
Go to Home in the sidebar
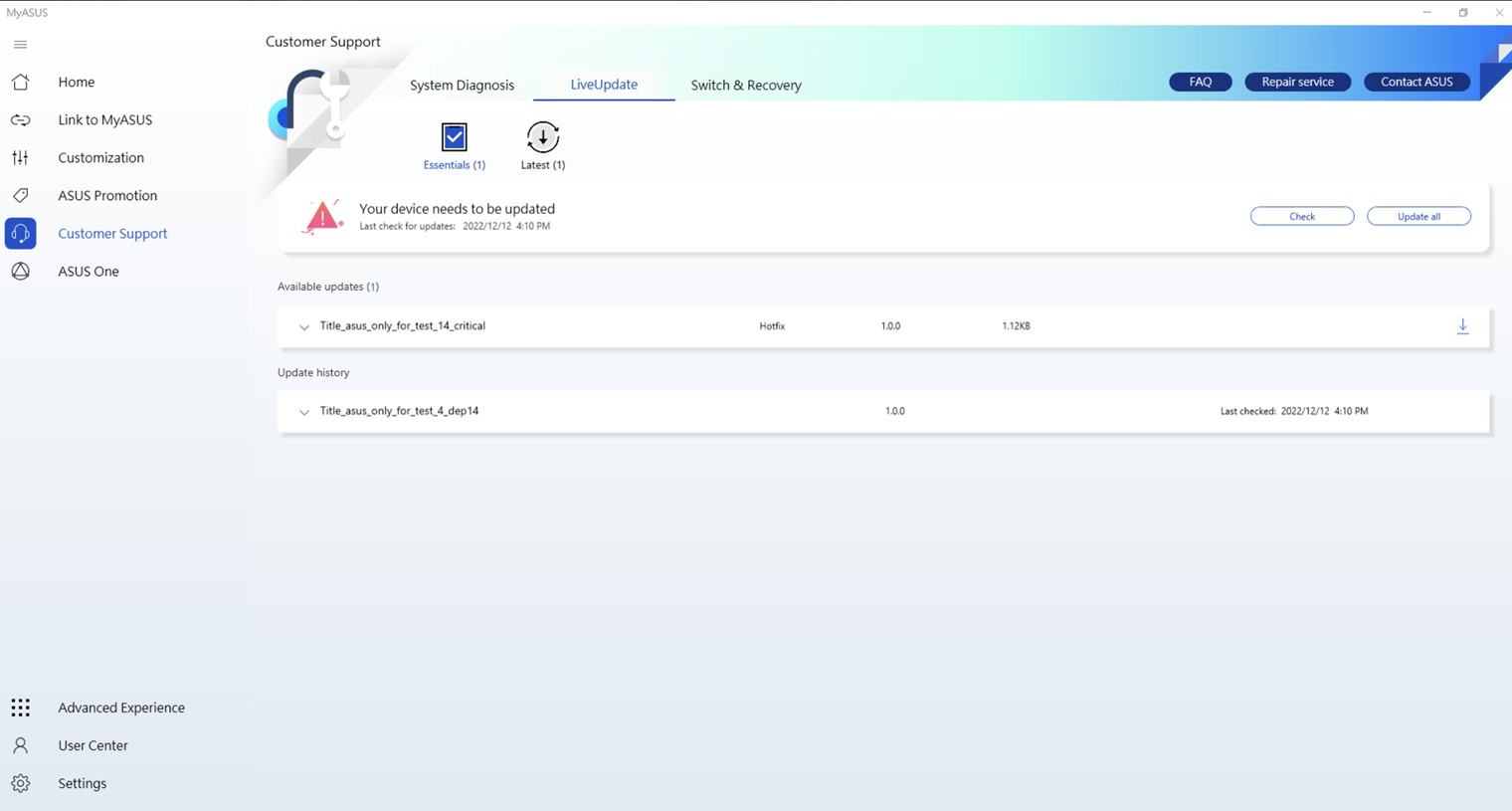coord(77,82)
